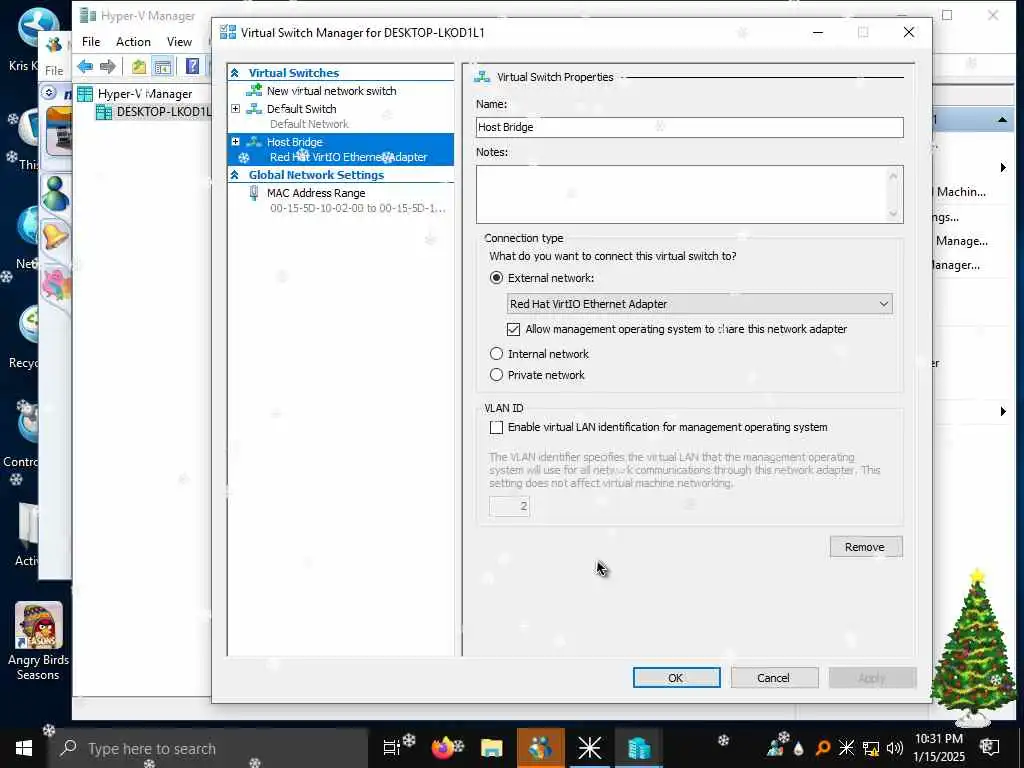
Task: Switch to the white asterisk app in taskbar
Action: pyautogui.click(x=589, y=748)
